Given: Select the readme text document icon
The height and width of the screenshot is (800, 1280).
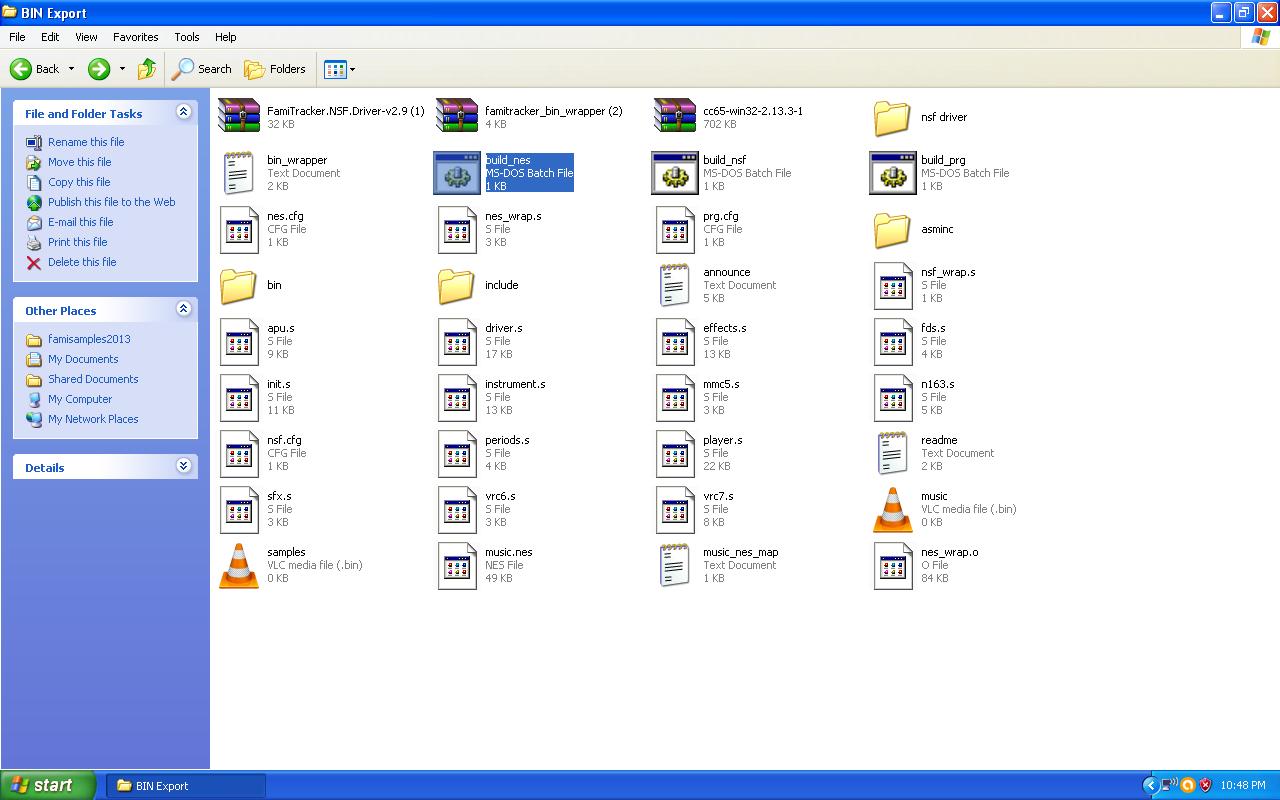Looking at the screenshot, I should 893,453.
